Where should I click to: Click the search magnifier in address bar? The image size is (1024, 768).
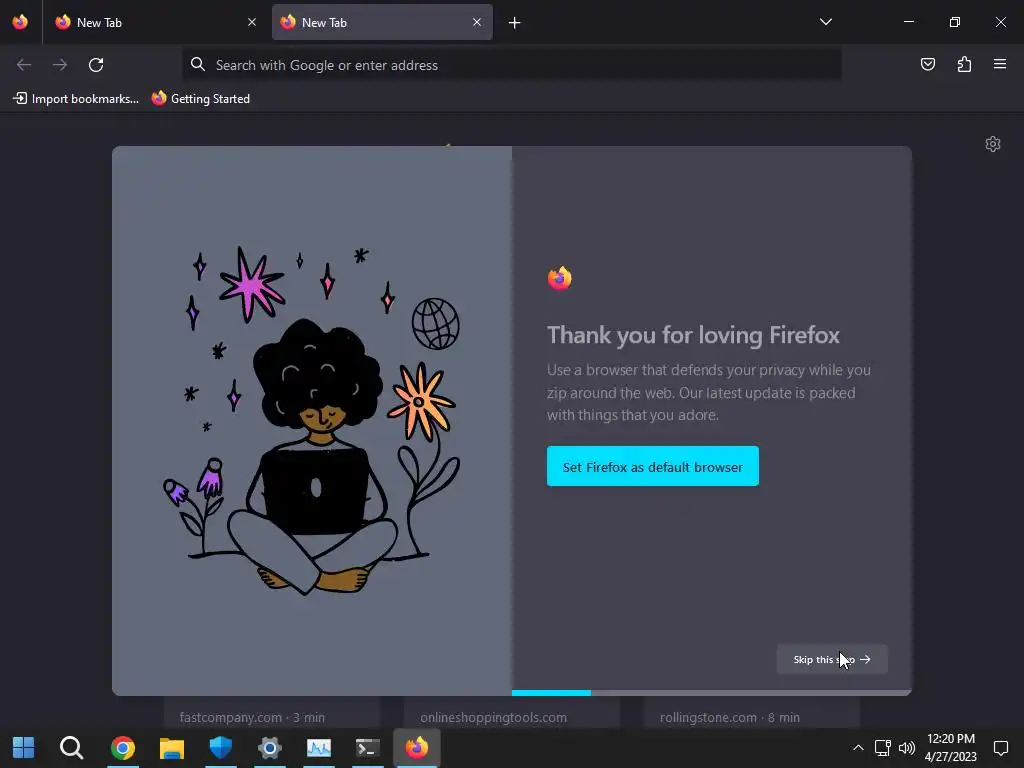pos(197,64)
